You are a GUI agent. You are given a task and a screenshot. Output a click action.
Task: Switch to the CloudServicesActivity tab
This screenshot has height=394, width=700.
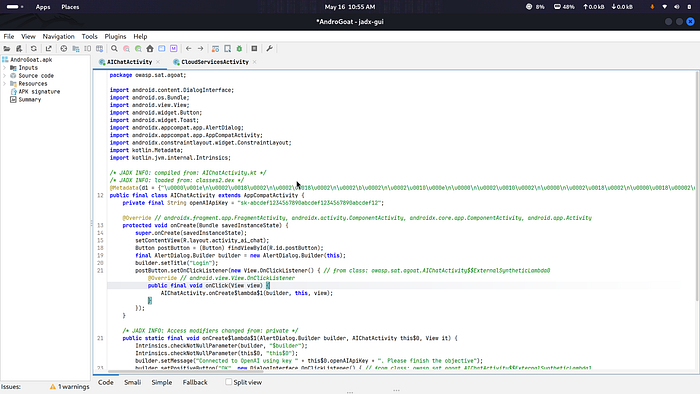(215, 62)
